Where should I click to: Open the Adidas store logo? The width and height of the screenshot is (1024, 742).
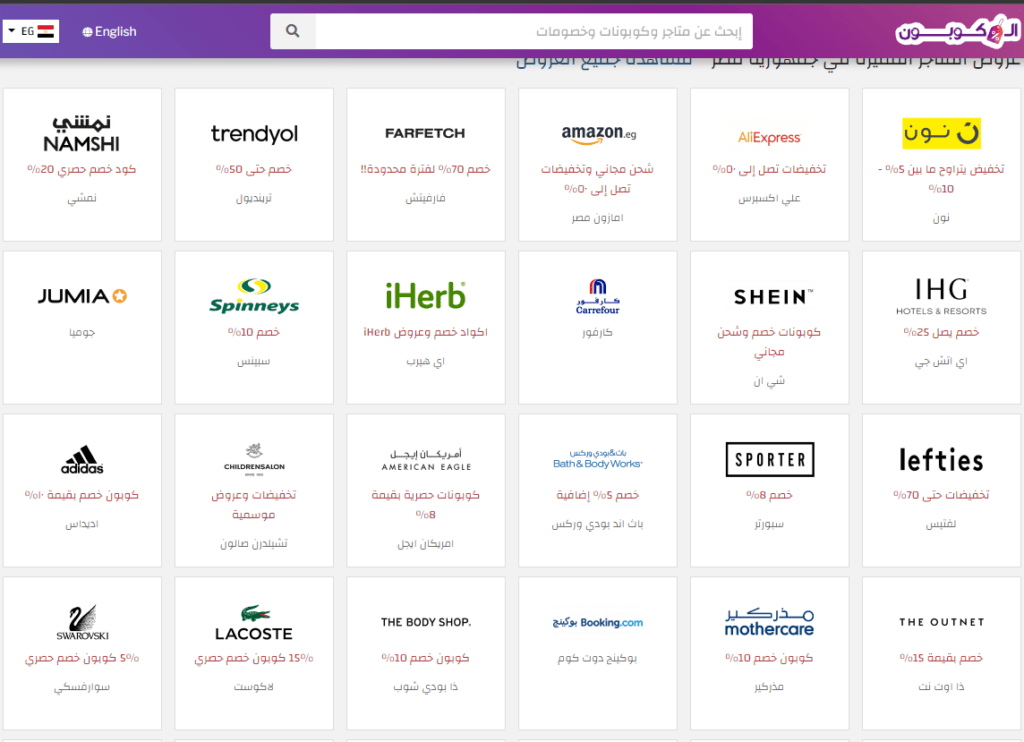click(82, 460)
